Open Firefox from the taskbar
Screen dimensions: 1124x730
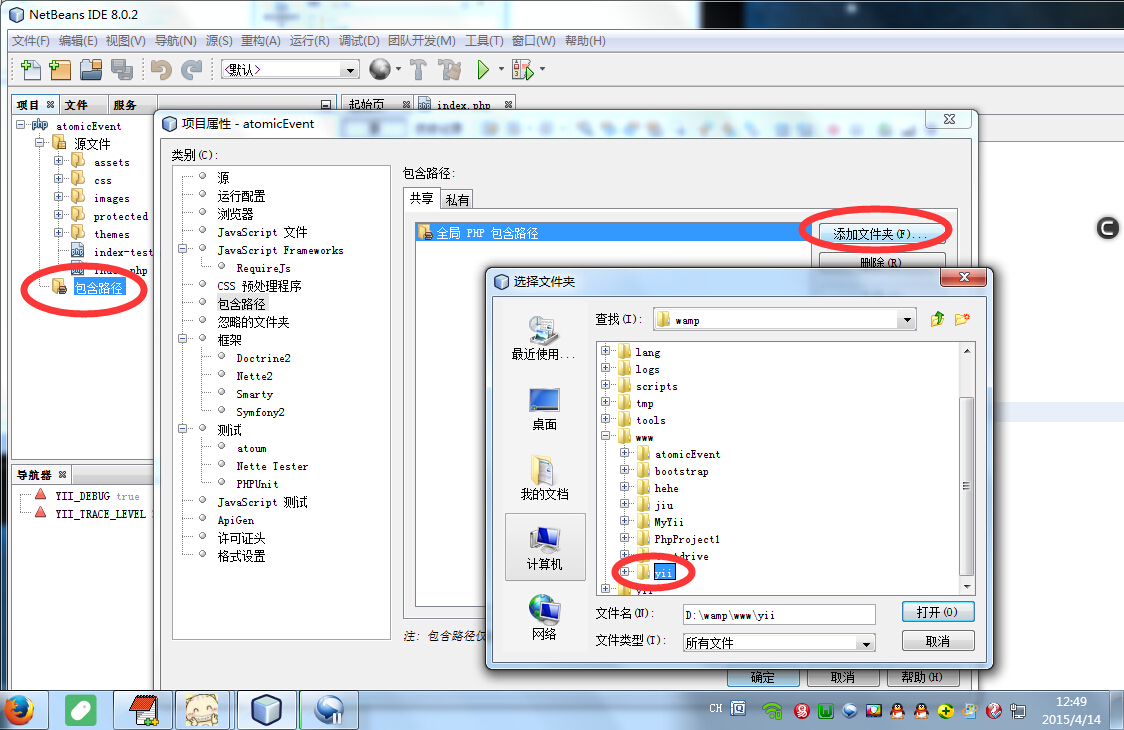click(20, 711)
